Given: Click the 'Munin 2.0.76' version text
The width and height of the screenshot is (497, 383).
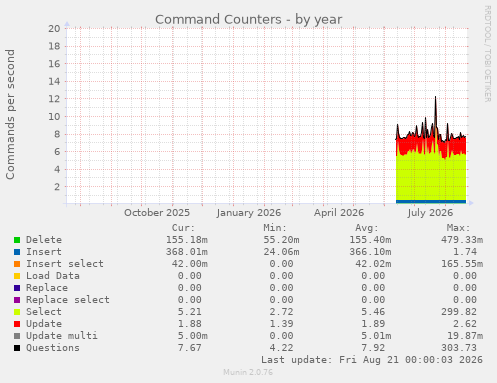Looking at the screenshot, I should pos(248,372).
